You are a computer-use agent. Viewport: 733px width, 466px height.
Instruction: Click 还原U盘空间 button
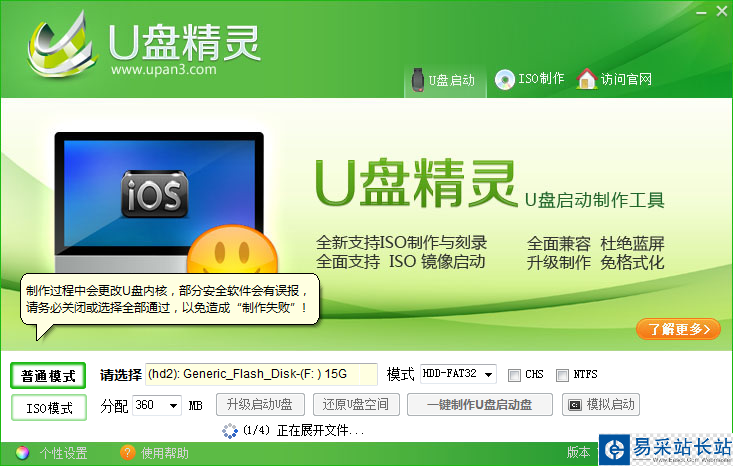[x=356, y=405]
